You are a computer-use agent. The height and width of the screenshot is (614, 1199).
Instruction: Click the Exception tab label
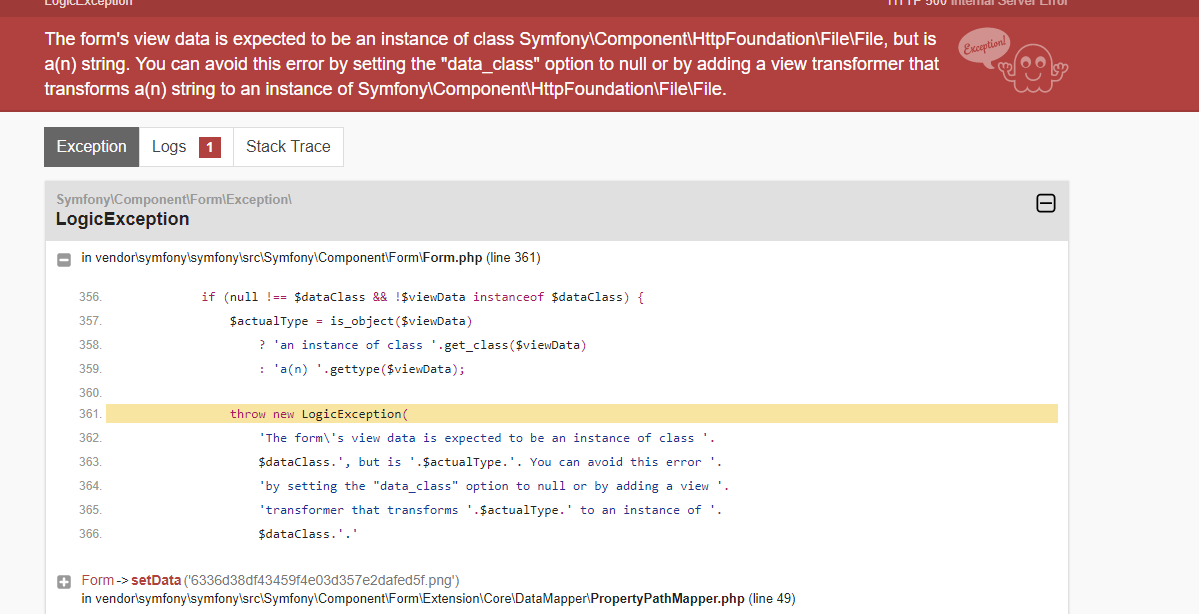click(x=91, y=146)
